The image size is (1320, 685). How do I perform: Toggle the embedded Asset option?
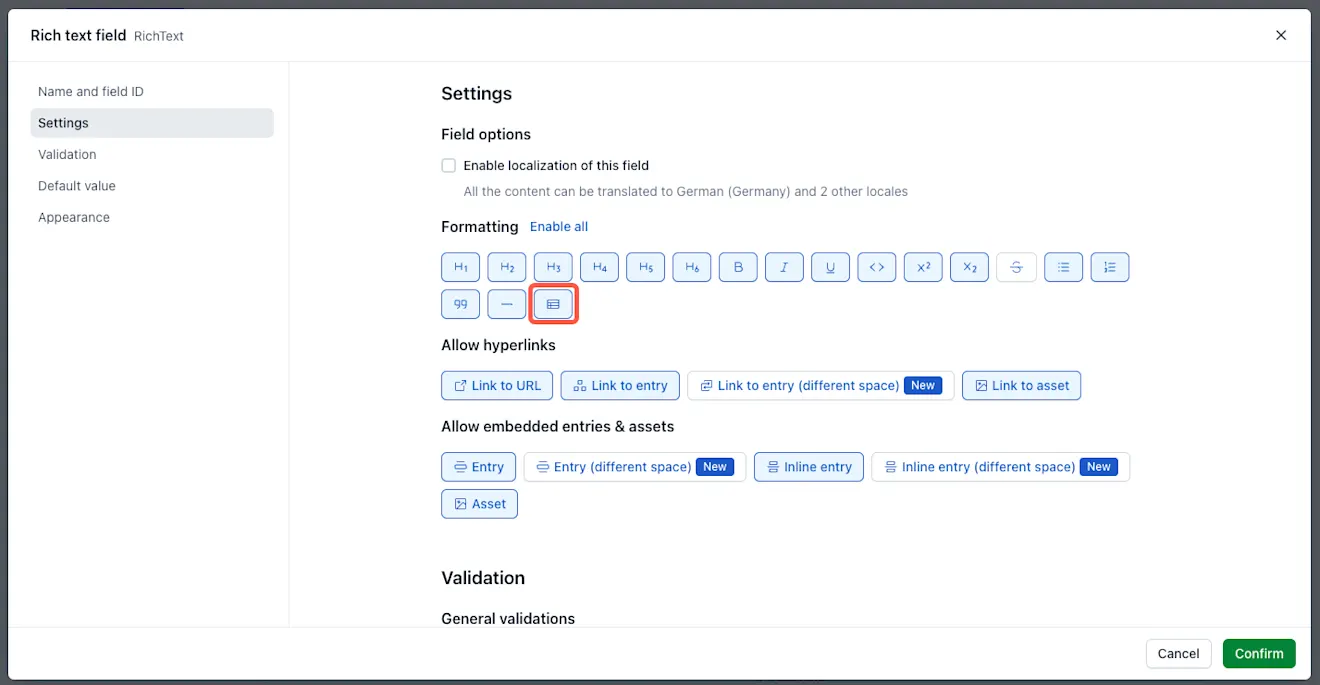(x=479, y=504)
